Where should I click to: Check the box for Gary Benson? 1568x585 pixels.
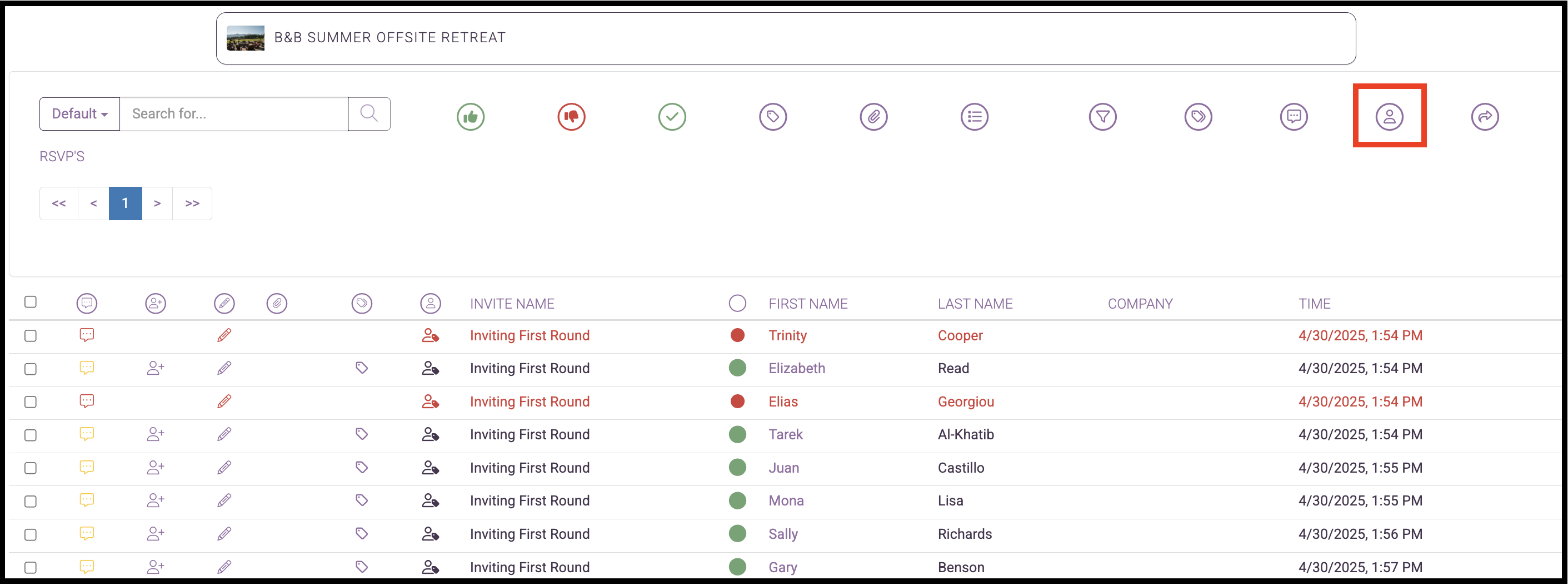click(x=31, y=567)
